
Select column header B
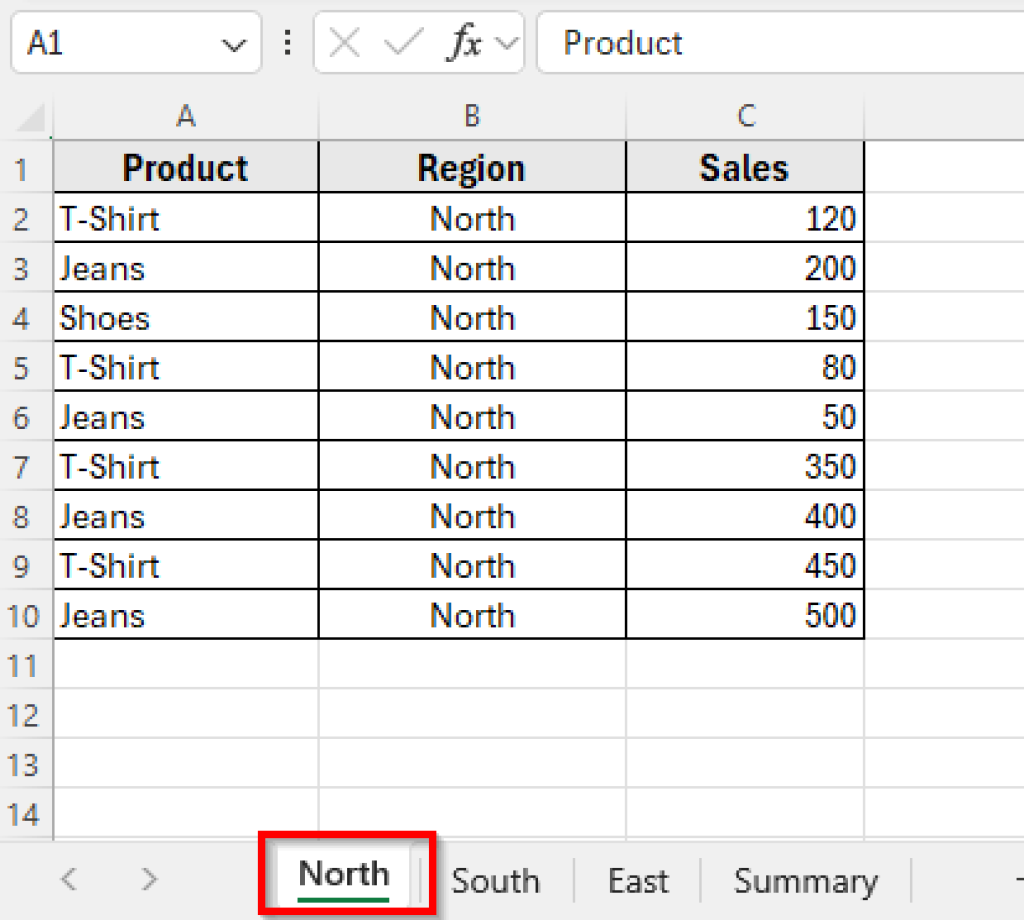[471, 116]
